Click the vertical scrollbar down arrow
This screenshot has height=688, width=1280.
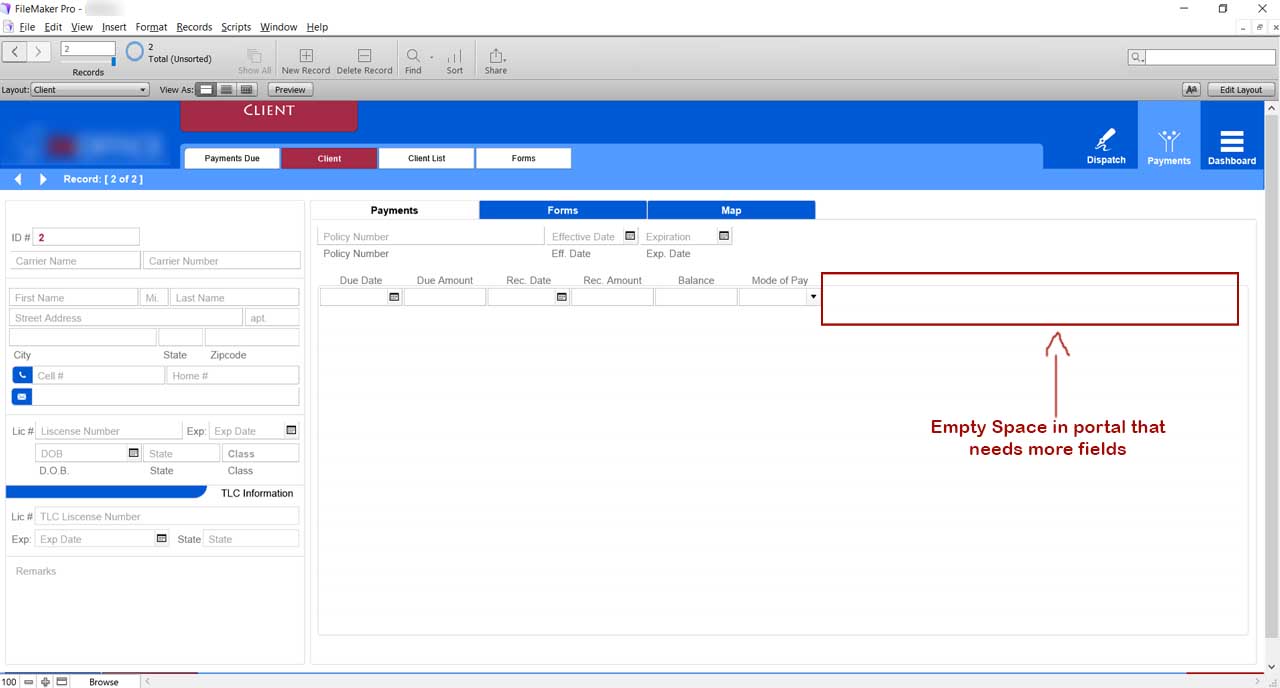point(1272,666)
